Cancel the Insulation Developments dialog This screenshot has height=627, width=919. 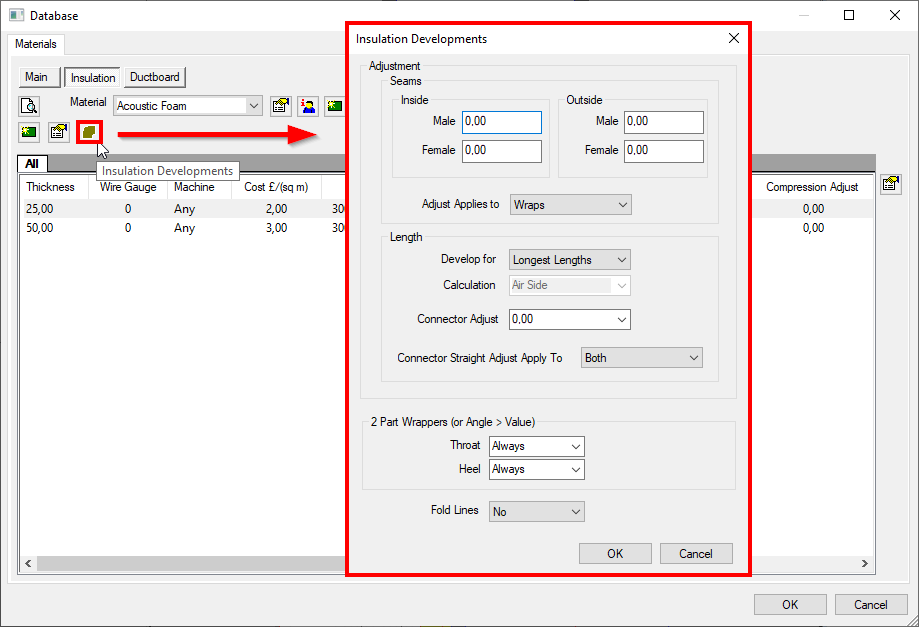pos(696,553)
